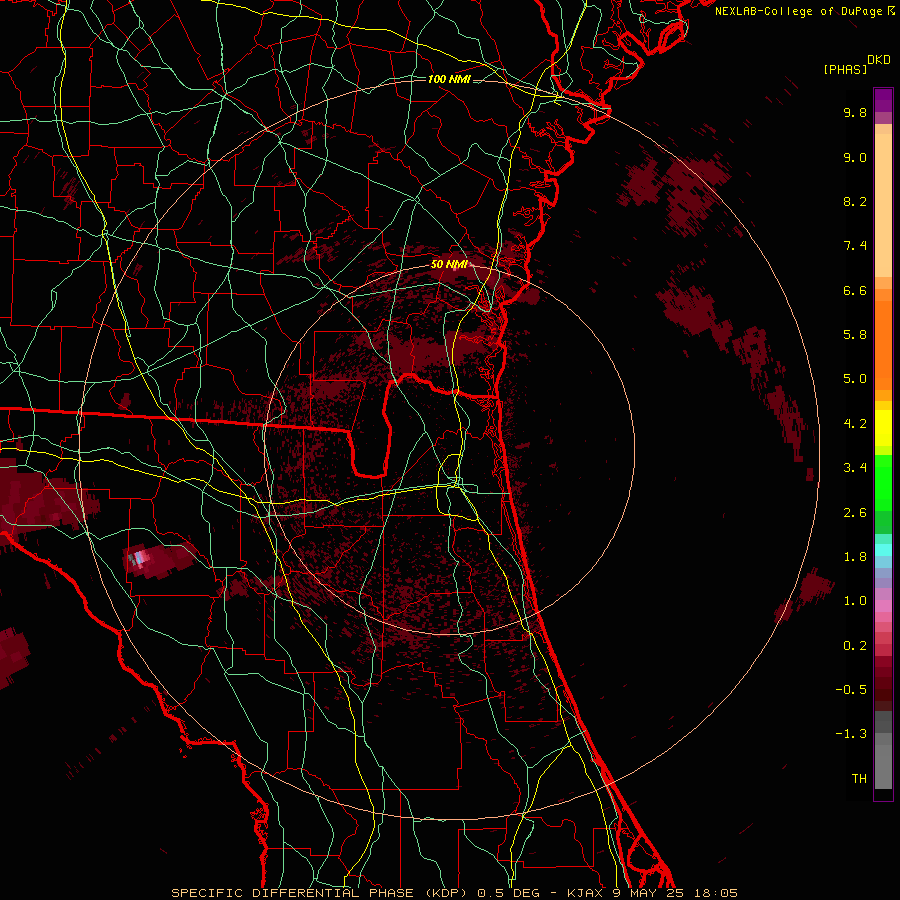Click the 3.4 scale value
The height and width of the screenshot is (900, 900).
tap(855, 468)
